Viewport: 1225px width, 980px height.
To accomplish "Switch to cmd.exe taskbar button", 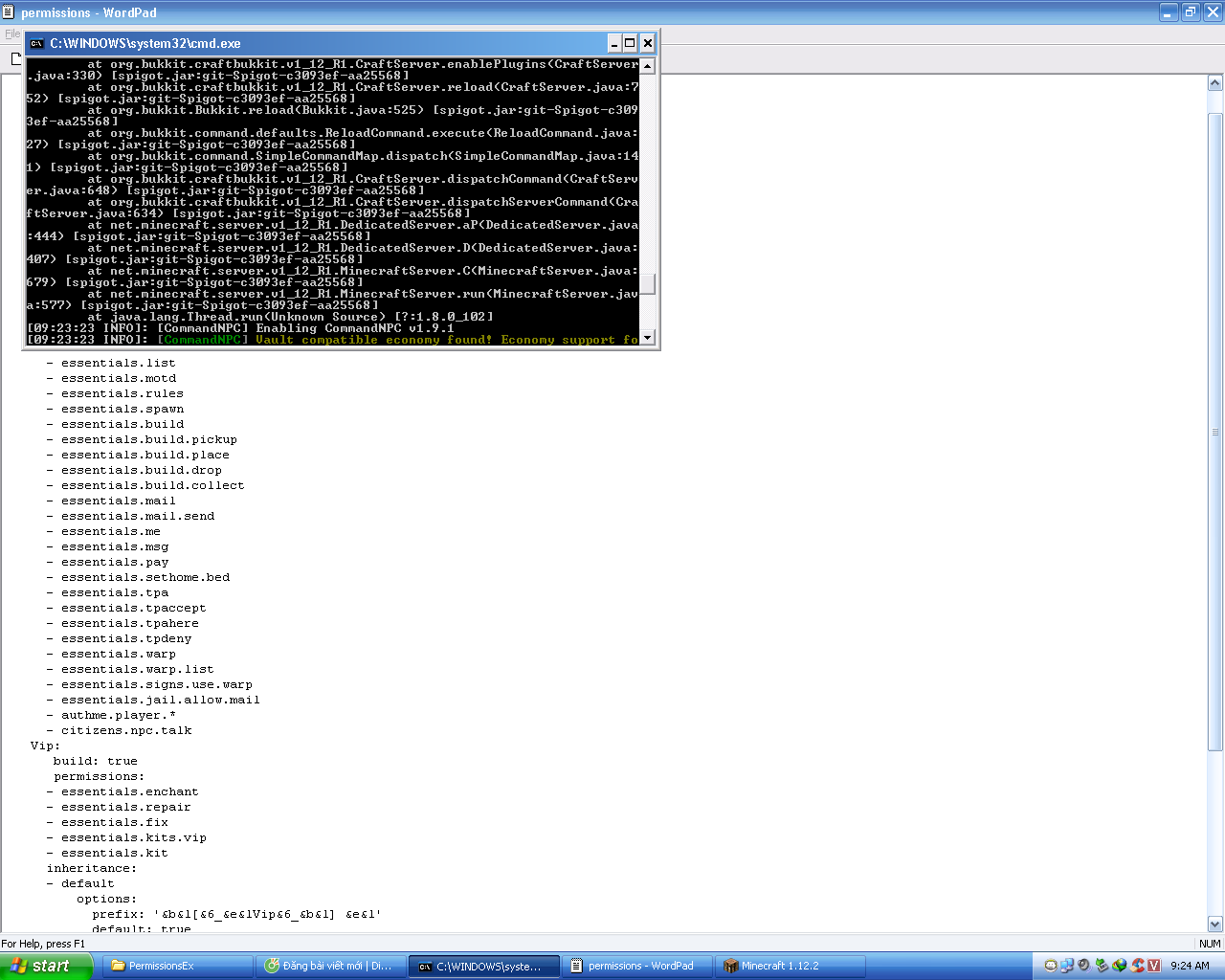I will coord(485,966).
